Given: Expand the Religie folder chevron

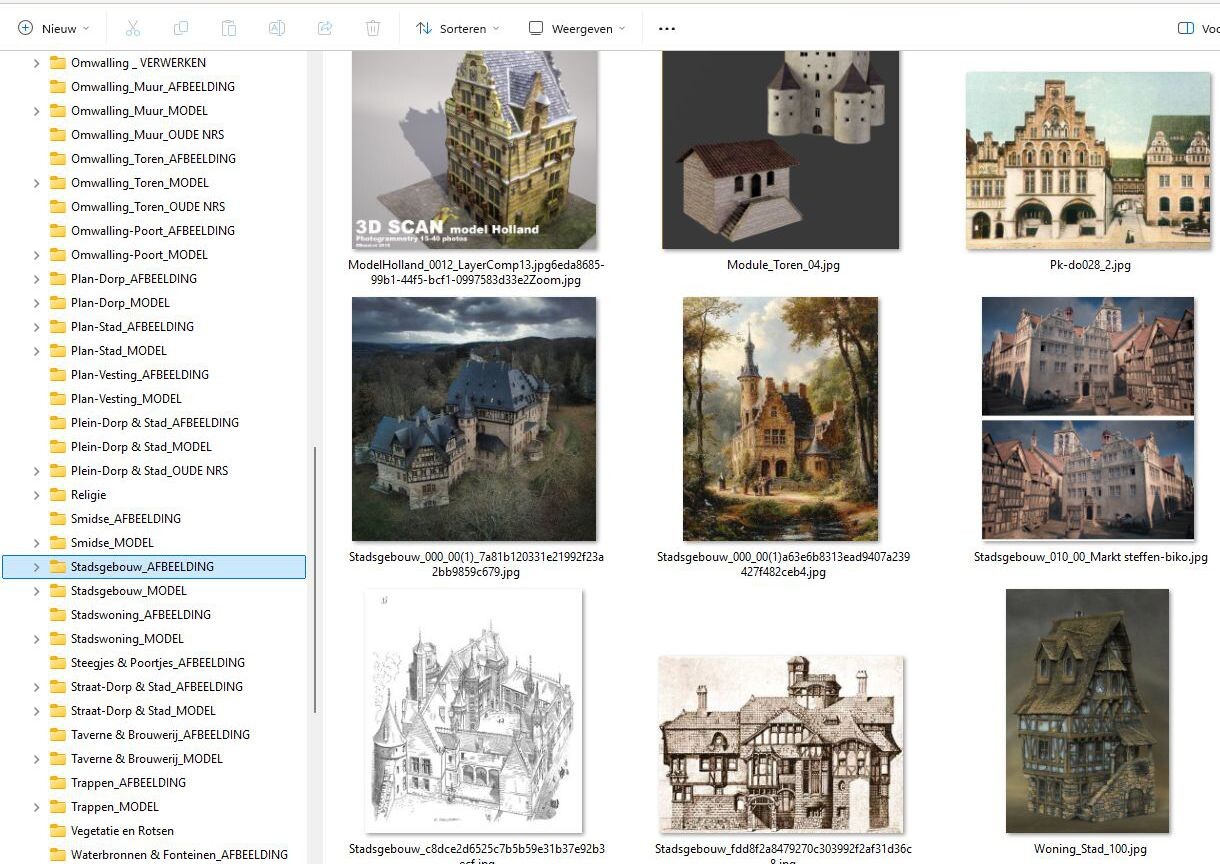Looking at the screenshot, I should pyautogui.click(x=37, y=495).
